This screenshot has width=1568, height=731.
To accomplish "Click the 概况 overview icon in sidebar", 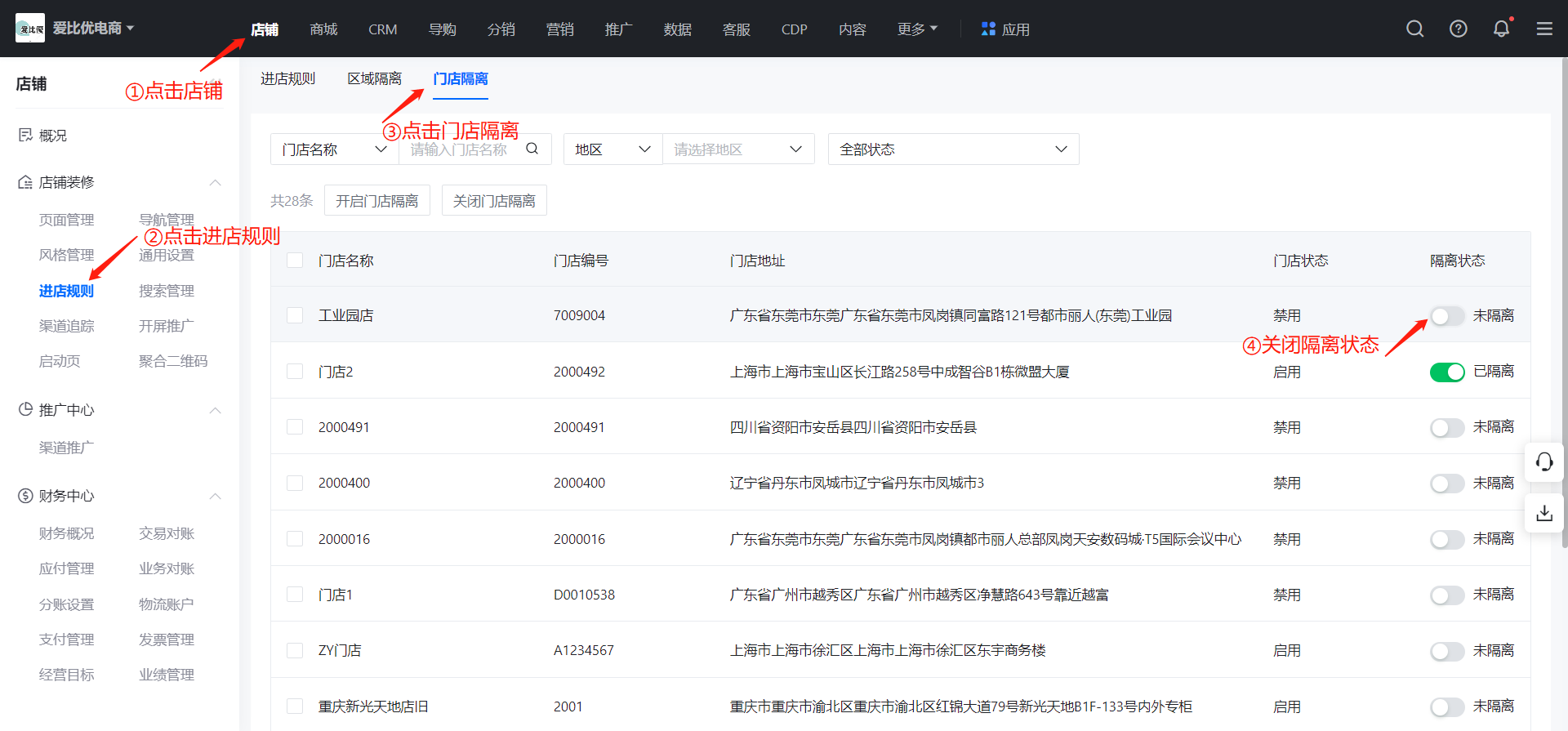I will [25, 135].
